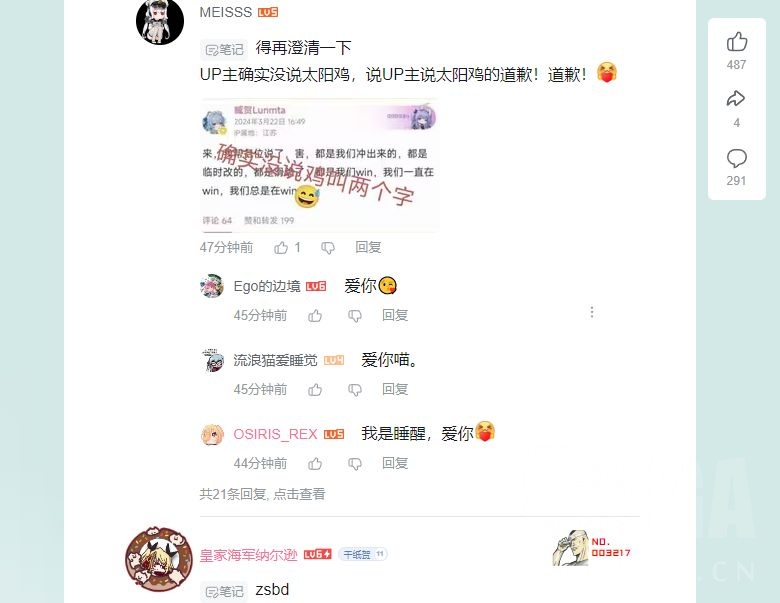This screenshot has width=780, height=603.
Task: Reply to MEISSS's comment via 回复
Action: pyautogui.click(x=368, y=247)
